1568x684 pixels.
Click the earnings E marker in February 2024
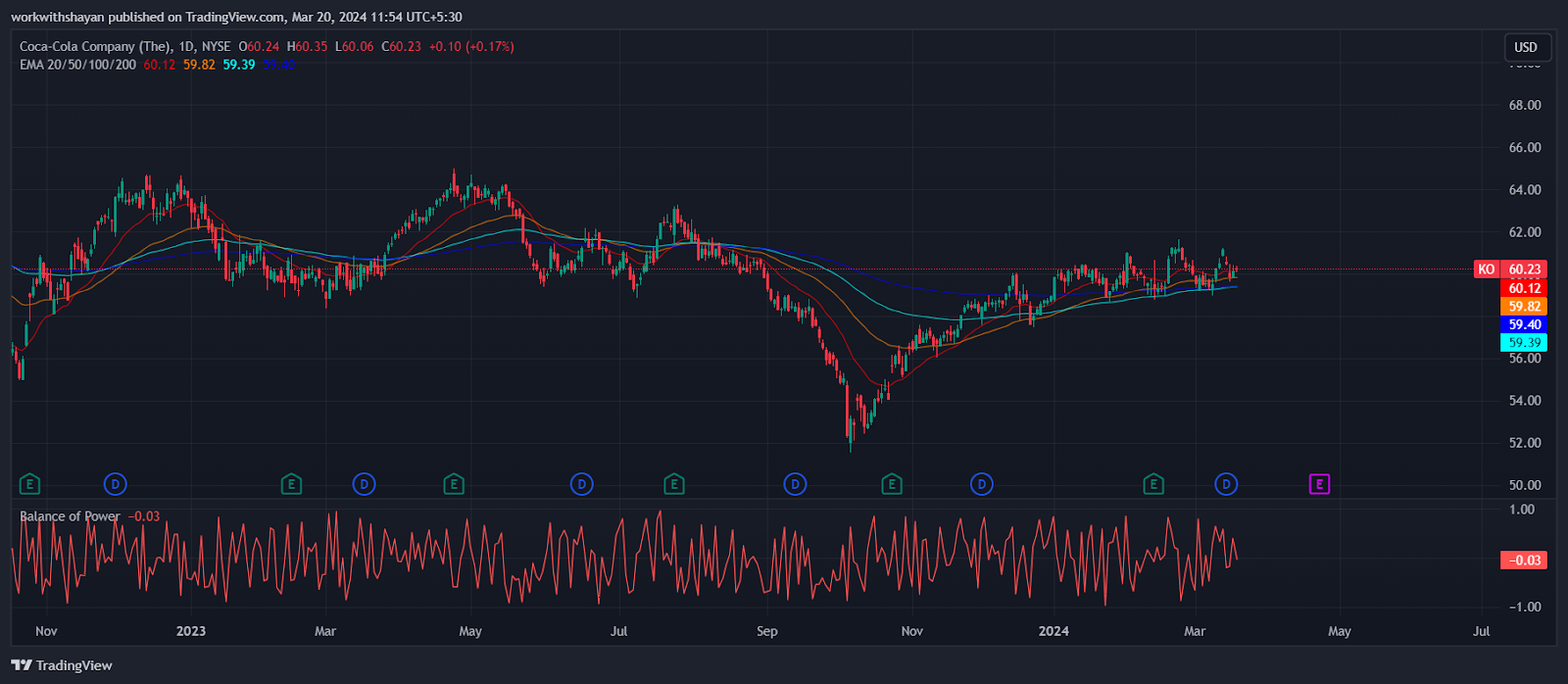[x=1153, y=484]
